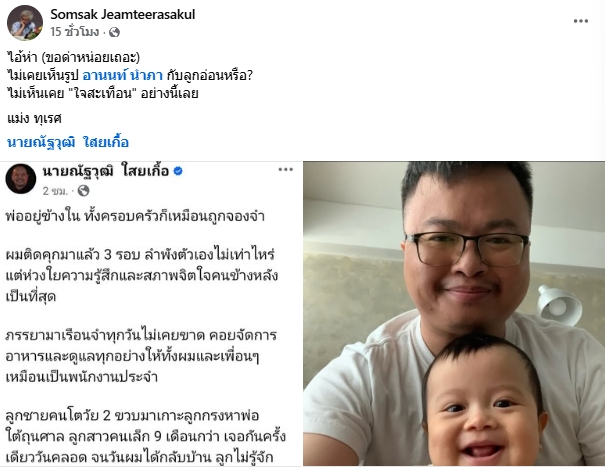Viewport: 605px width, 467px height.
Task: Click the globe audience icon beside 15 ชั่วโมง
Action: tap(114, 32)
